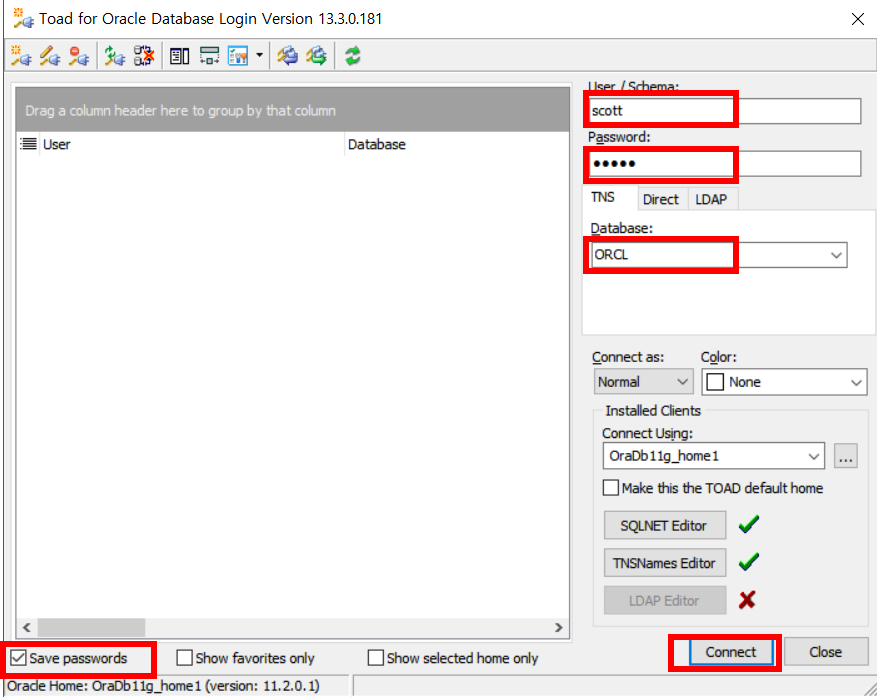Close the Toad Database Login window

tap(857, 19)
